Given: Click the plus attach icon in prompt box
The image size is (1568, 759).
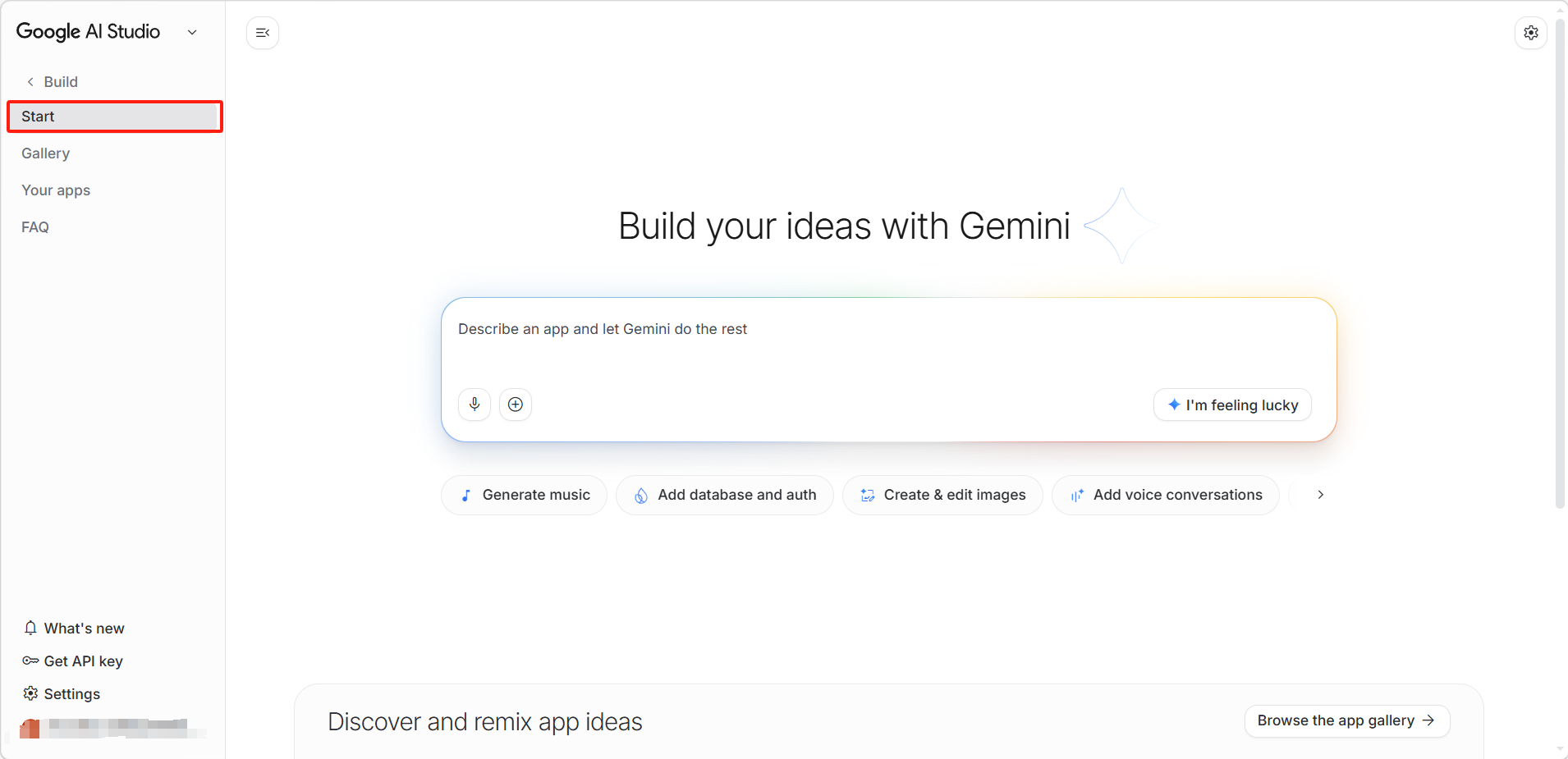Looking at the screenshot, I should point(516,405).
